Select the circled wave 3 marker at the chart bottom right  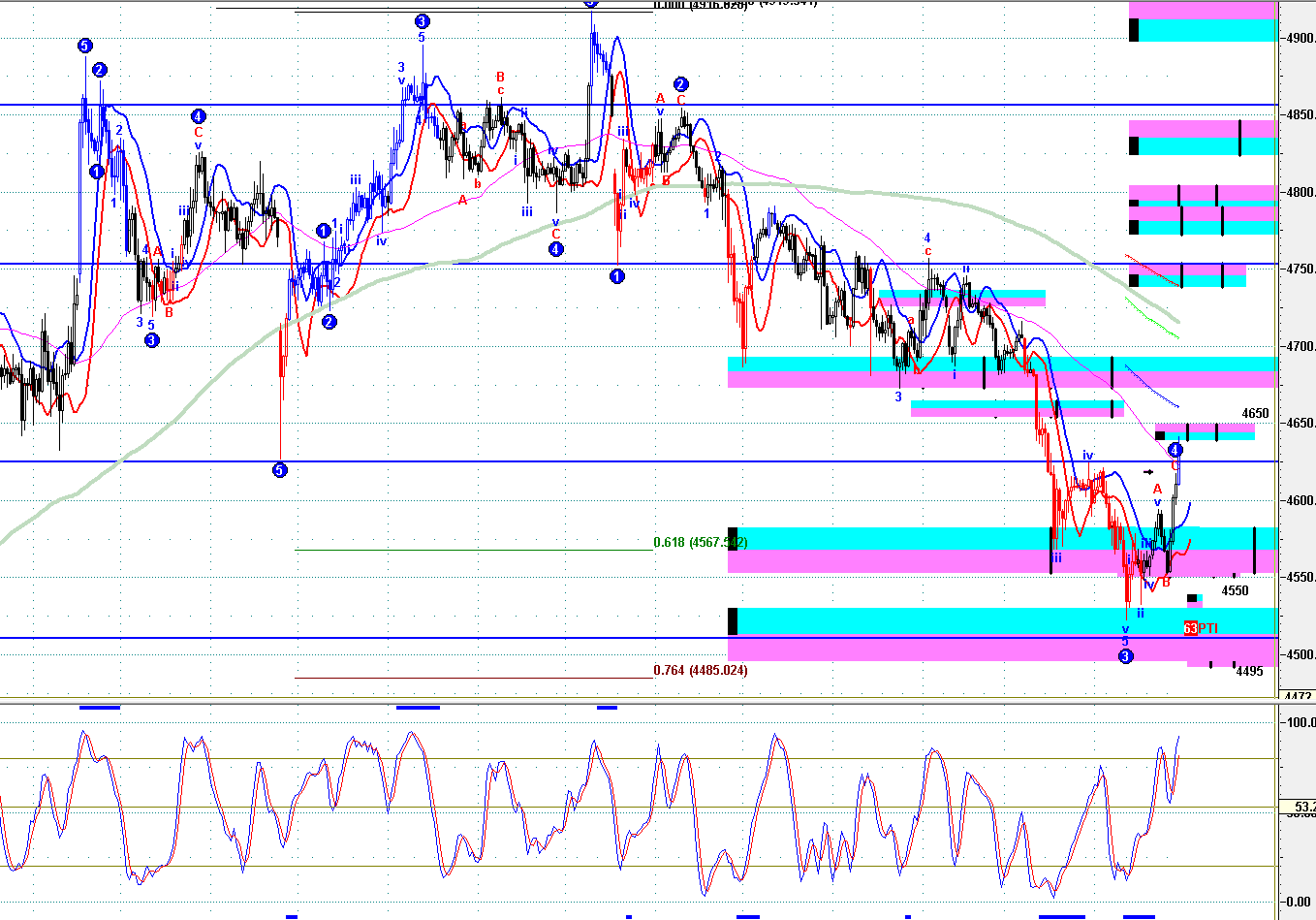(x=1125, y=656)
